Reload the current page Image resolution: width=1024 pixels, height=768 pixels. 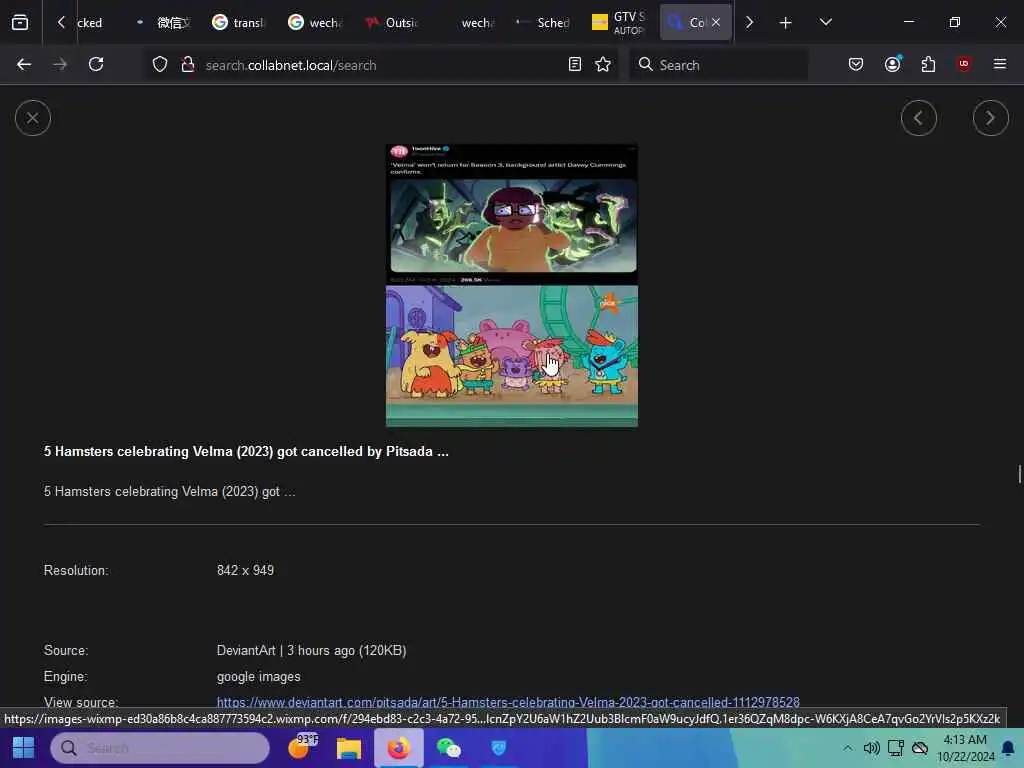point(96,65)
